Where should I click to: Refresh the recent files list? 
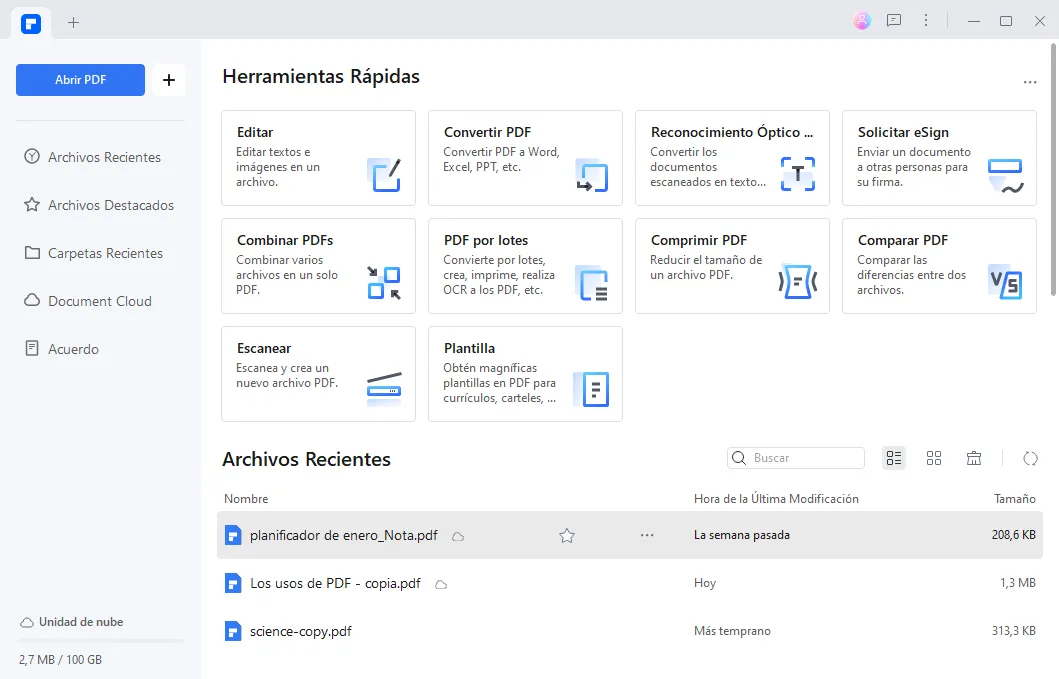pos(1031,458)
